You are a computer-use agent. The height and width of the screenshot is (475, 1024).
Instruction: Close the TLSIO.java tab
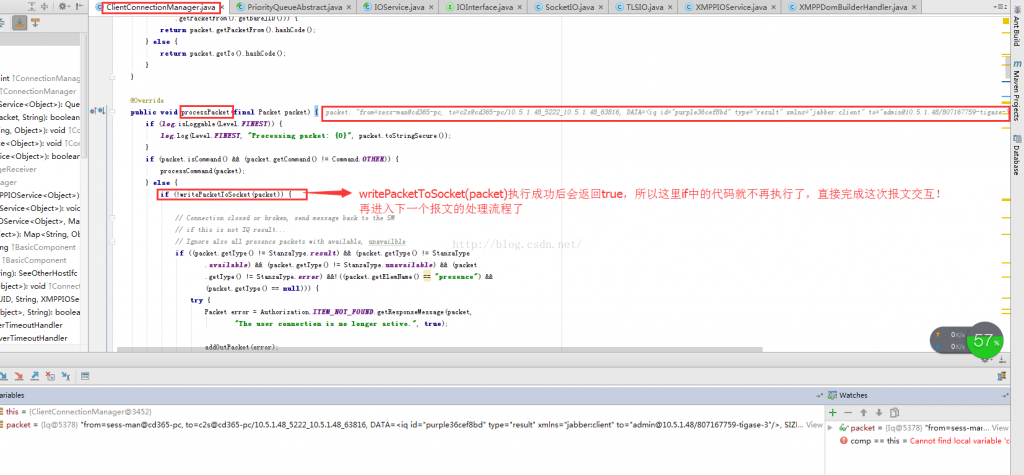tap(670, 8)
